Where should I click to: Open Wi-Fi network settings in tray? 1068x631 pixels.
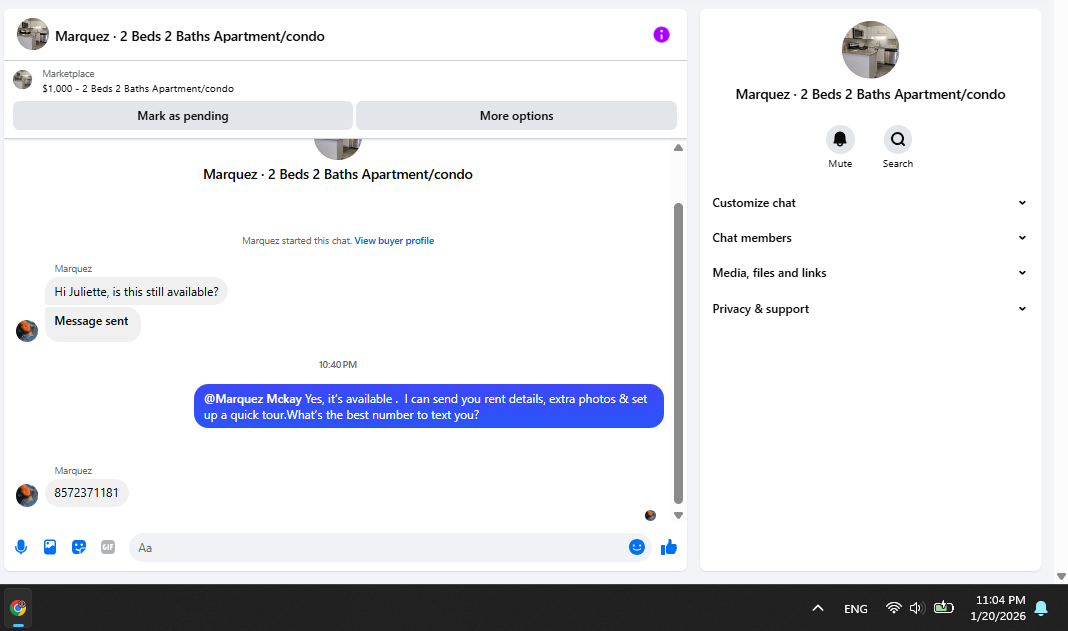(x=894, y=608)
